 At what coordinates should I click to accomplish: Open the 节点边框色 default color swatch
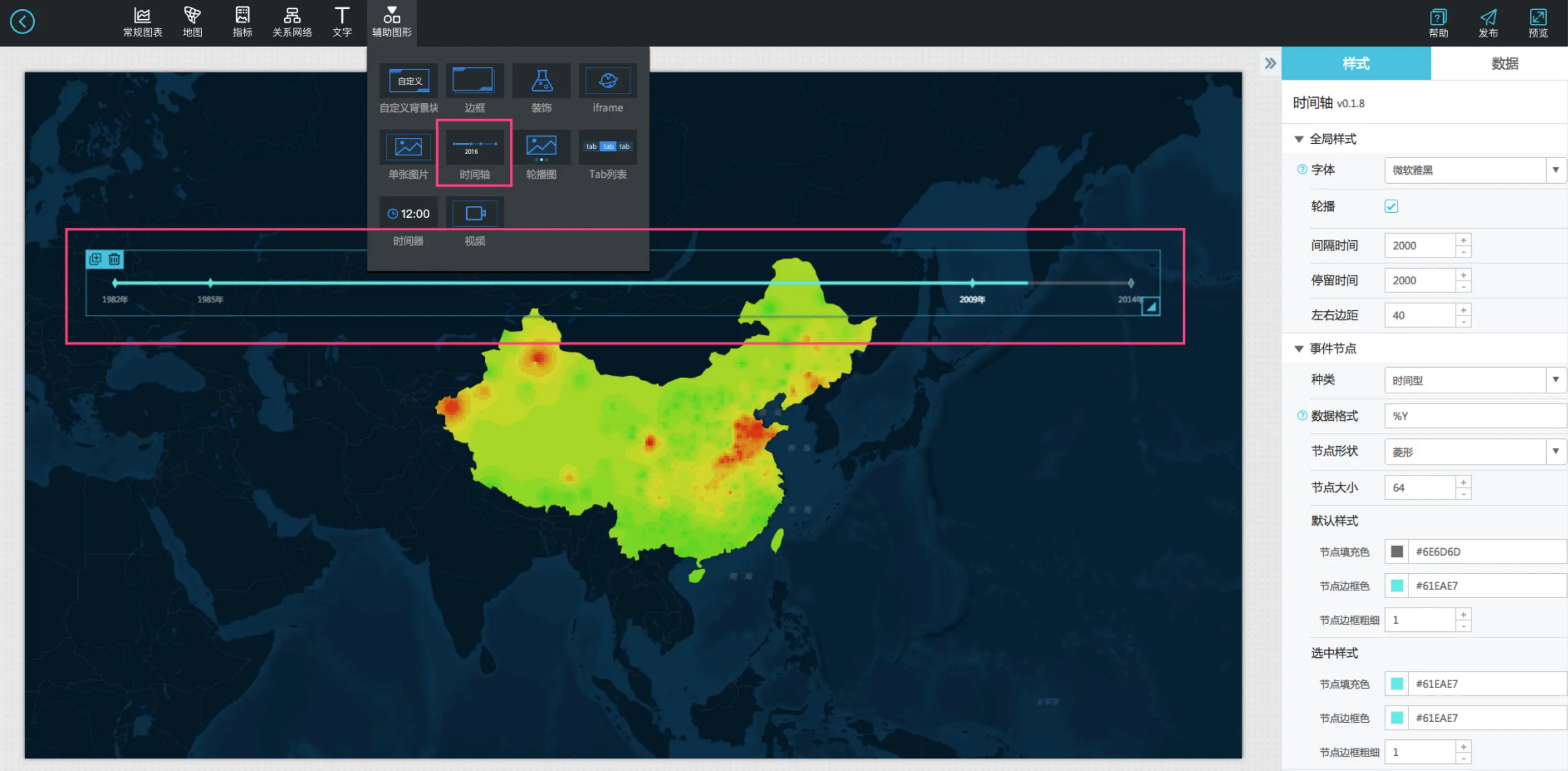[x=1397, y=586]
